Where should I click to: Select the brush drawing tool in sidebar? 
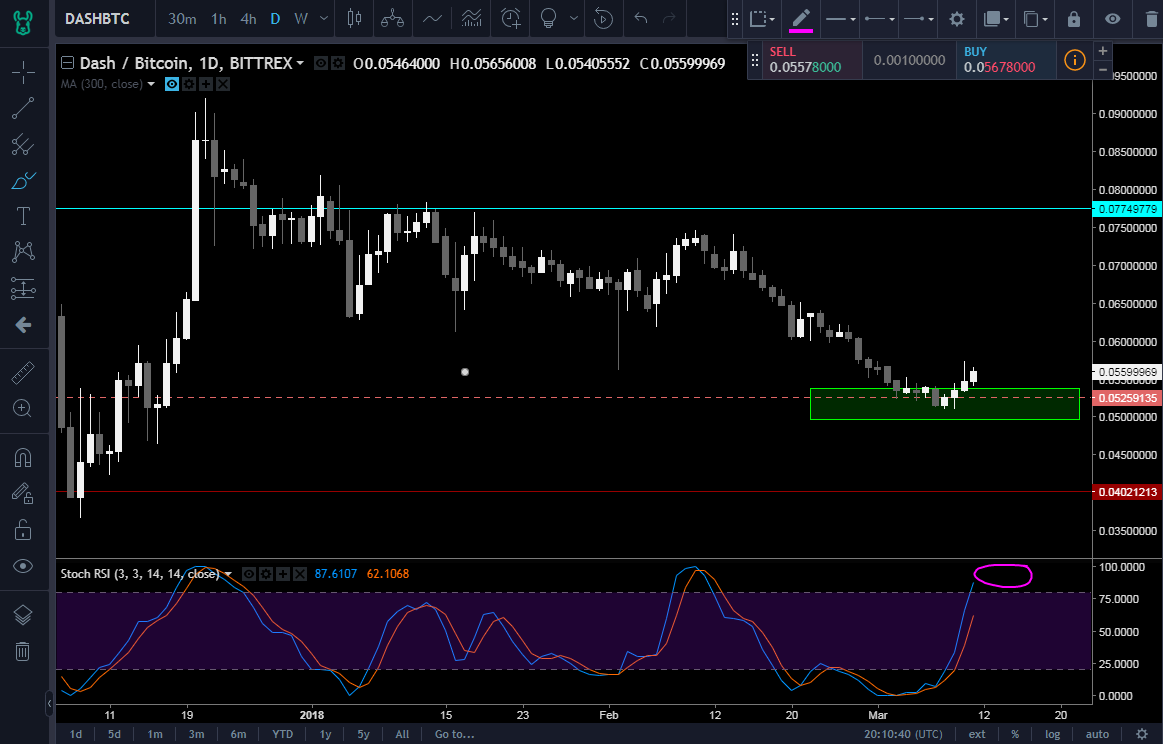[x=23, y=180]
